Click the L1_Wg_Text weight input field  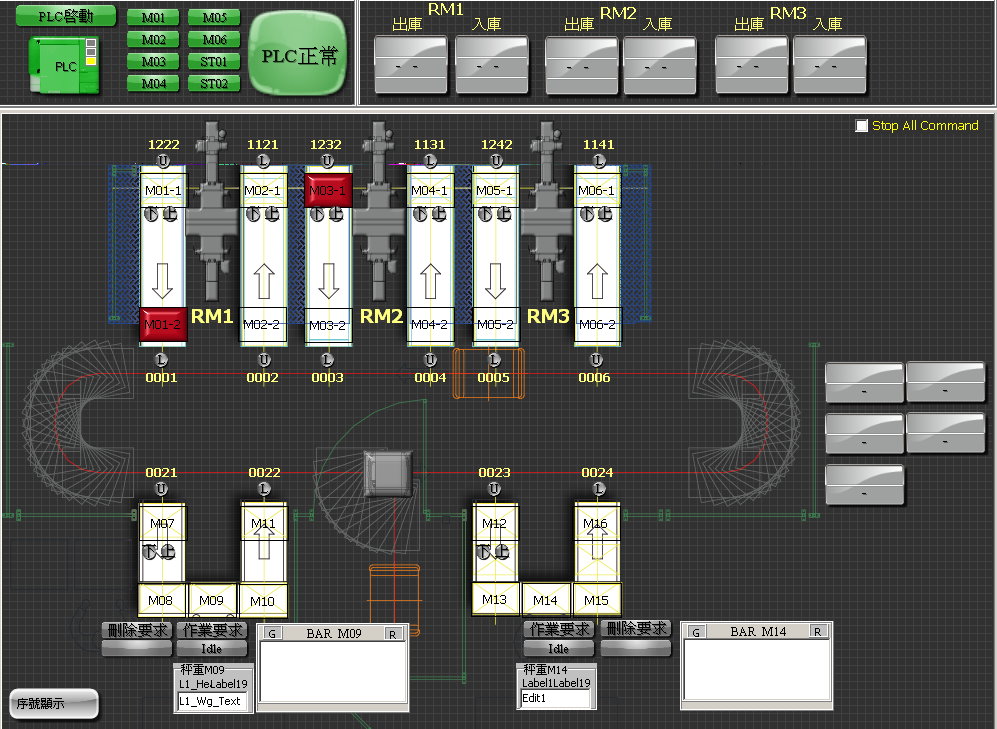(210, 701)
